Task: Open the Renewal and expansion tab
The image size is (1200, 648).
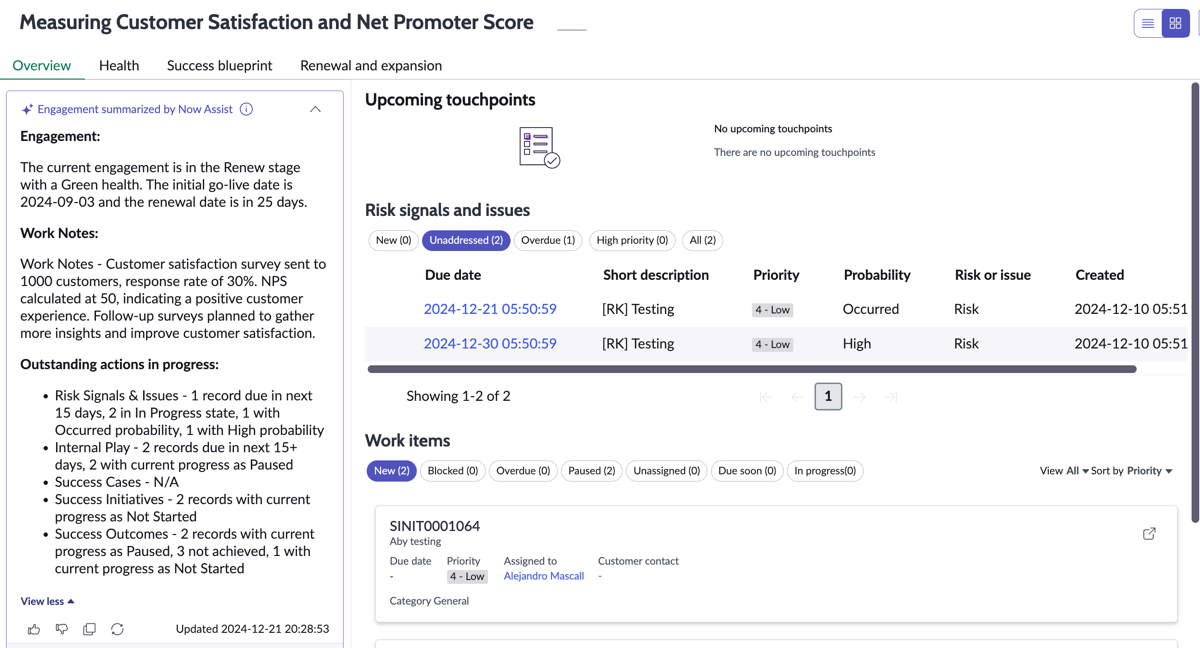Action: 371,65
